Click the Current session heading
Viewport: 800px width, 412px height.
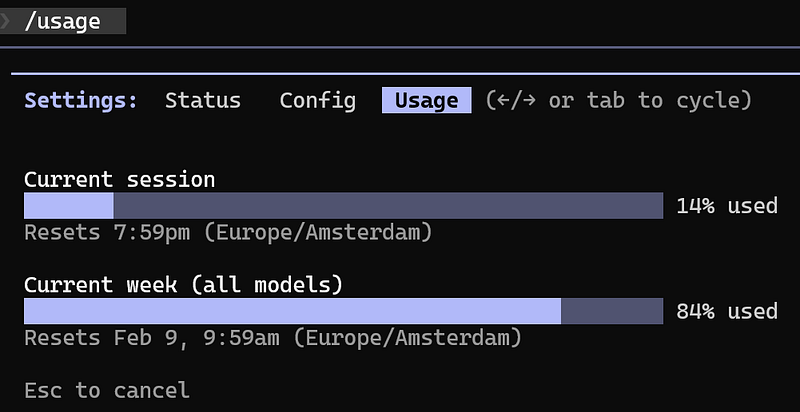coord(120,179)
